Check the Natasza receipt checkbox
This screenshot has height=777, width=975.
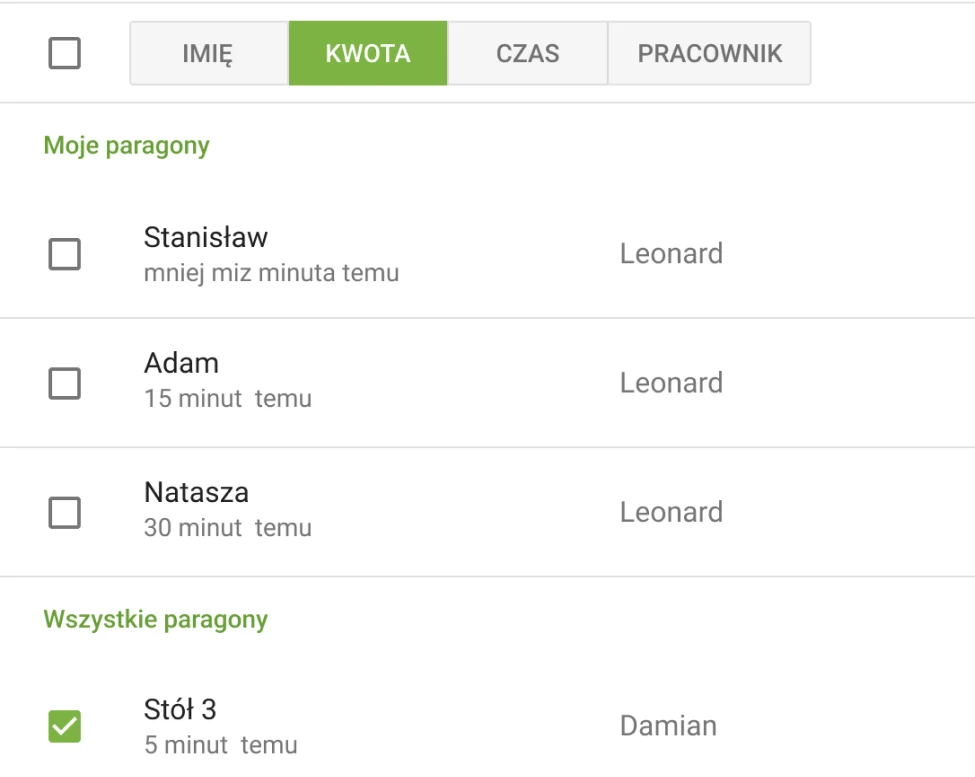tap(65, 512)
